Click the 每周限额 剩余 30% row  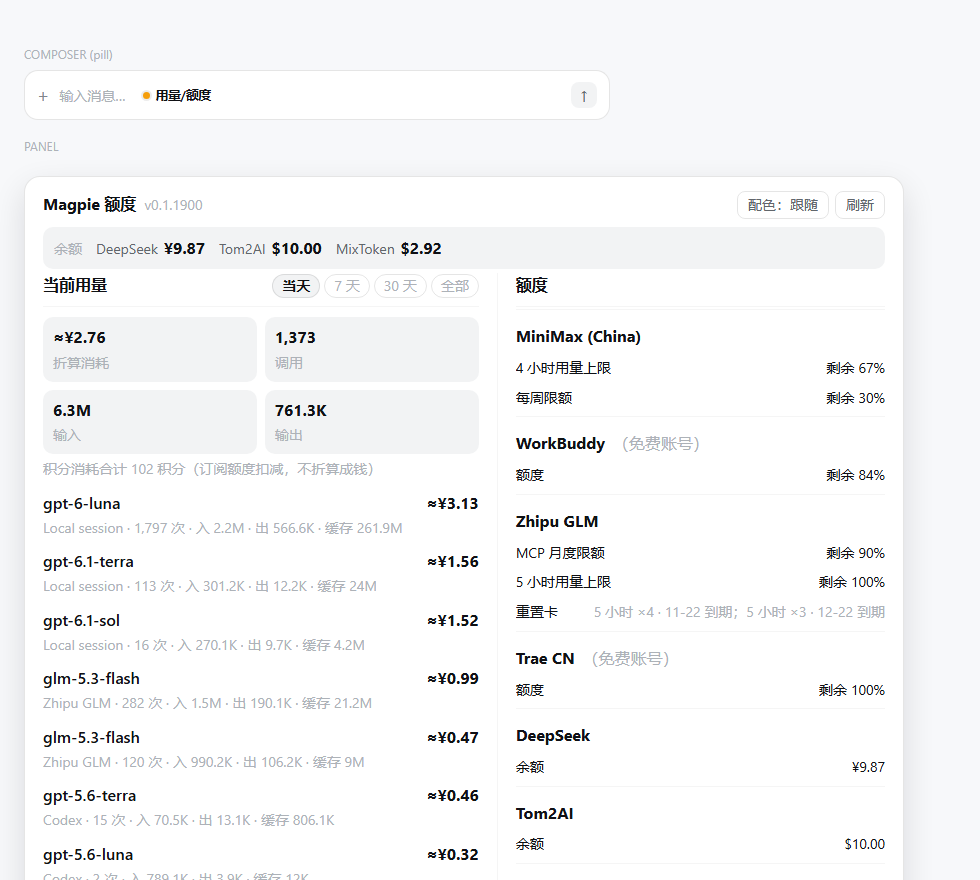[x=700, y=398]
